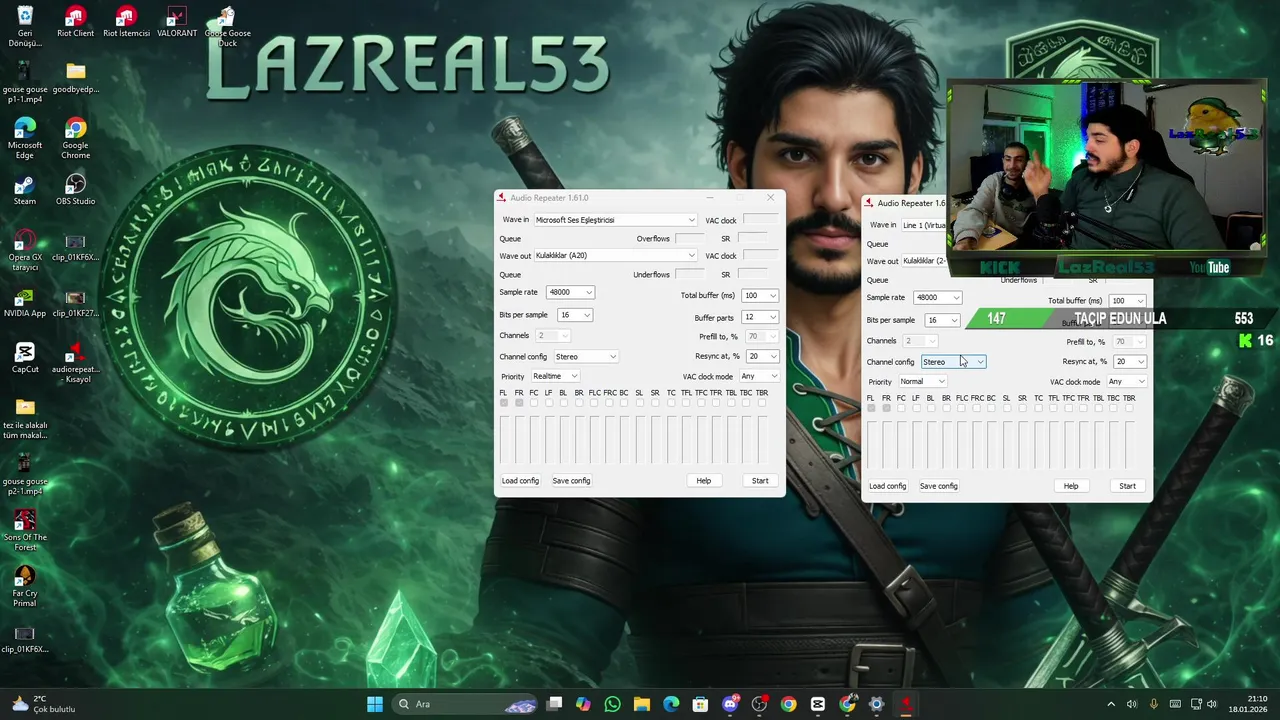This screenshot has width=1280, height=720.
Task: Select the Sons Of The Forest icon
Action: pos(25,530)
